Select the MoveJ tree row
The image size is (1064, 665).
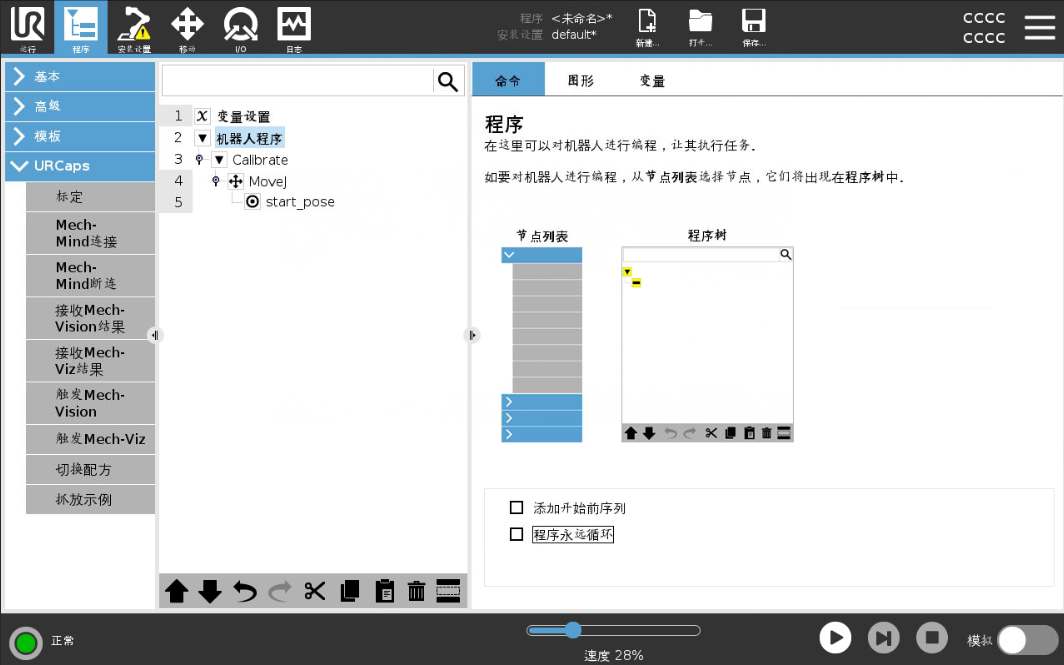(267, 181)
